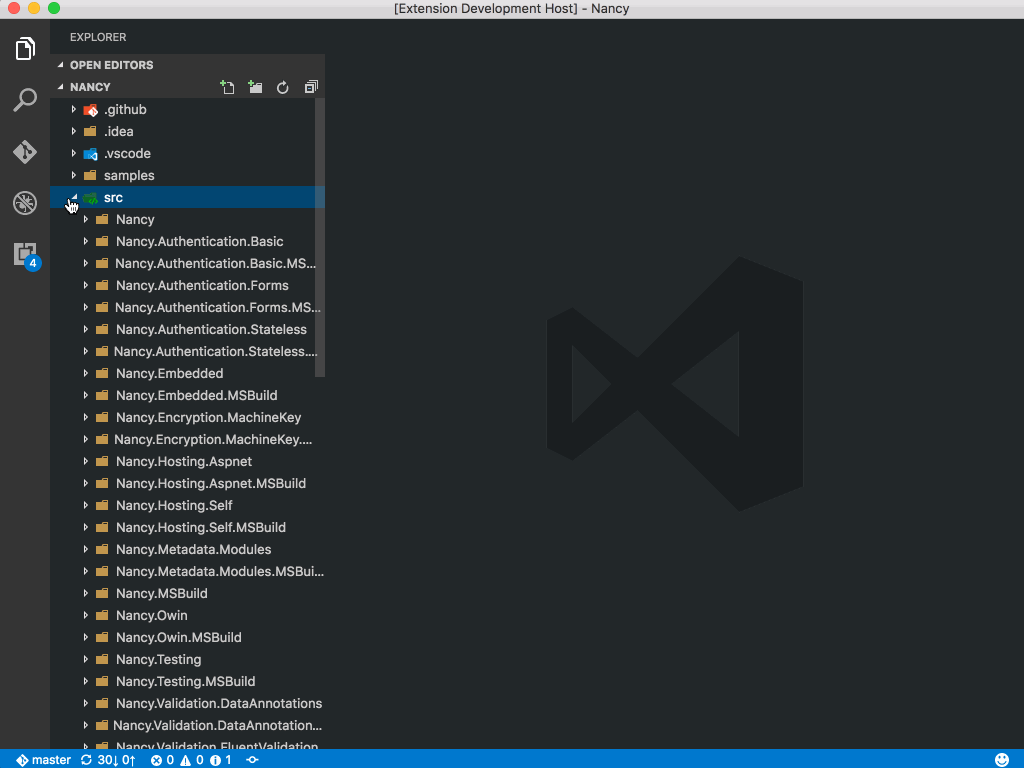Collapse the NANCY workspace section
1024x768 pixels.
coord(61,86)
